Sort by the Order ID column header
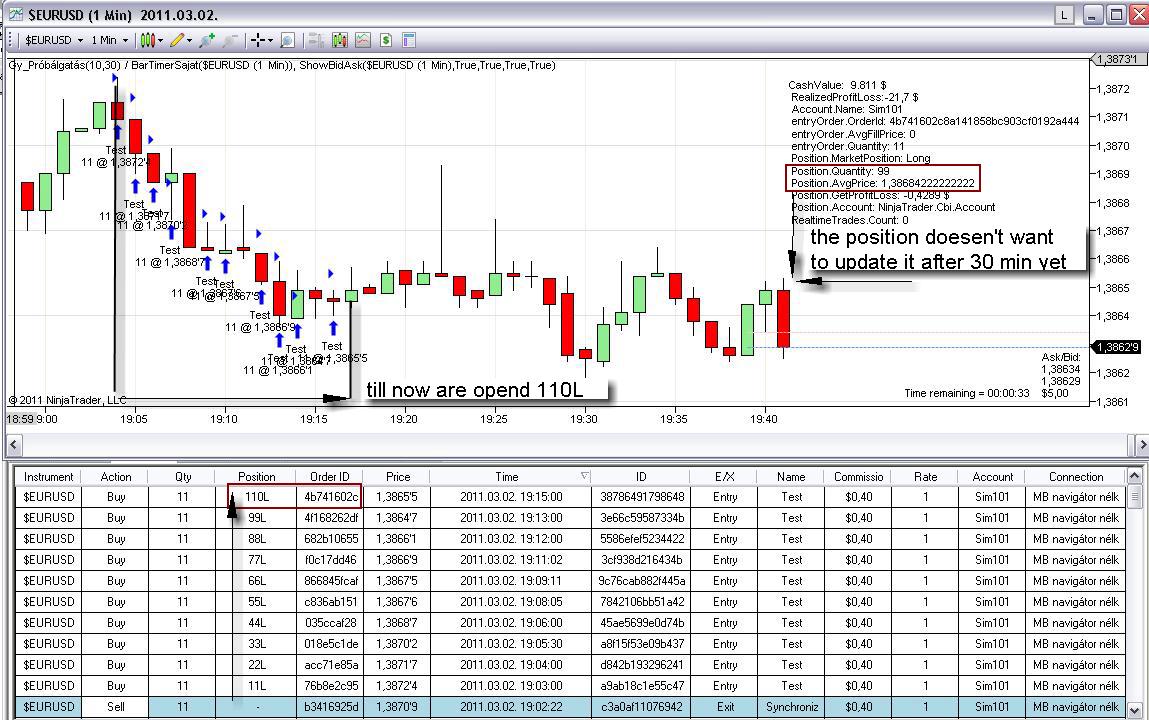Image resolution: width=1149 pixels, height=720 pixels. pos(330,477)
